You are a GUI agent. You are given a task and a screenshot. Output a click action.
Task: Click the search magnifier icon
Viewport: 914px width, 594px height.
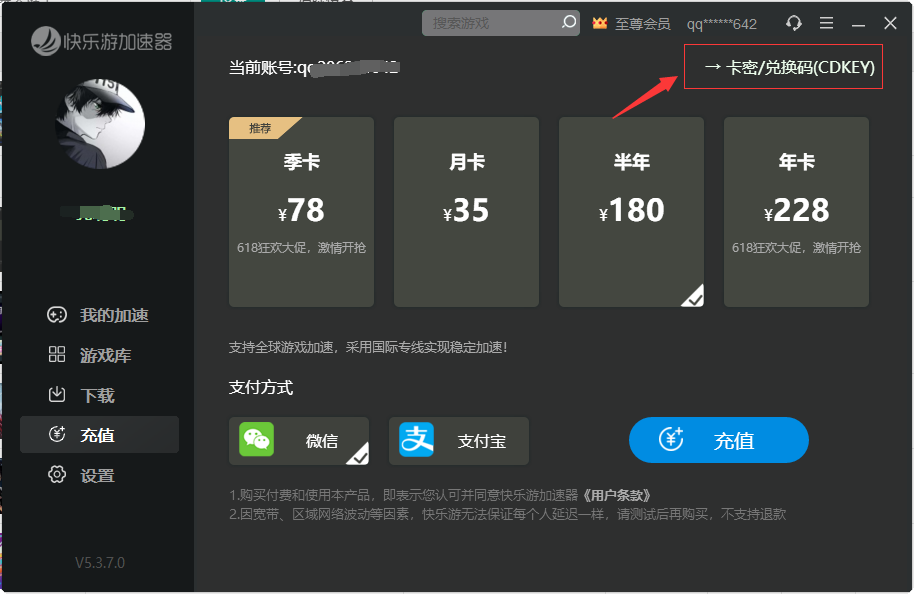[568, 22]
